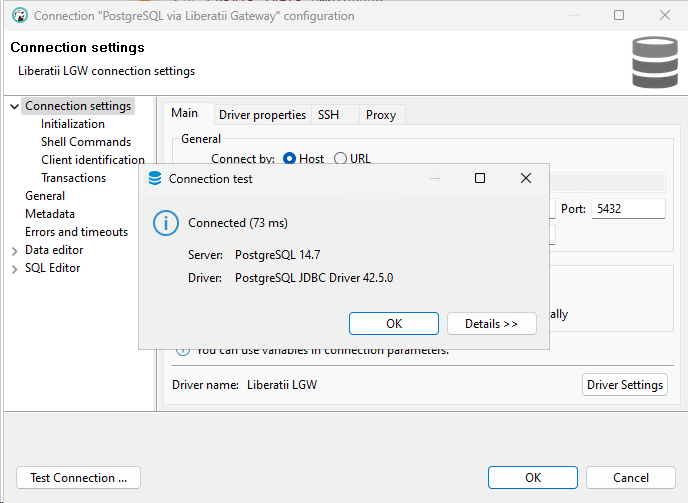Open the Driver properties tab

(x=262, y=115)
